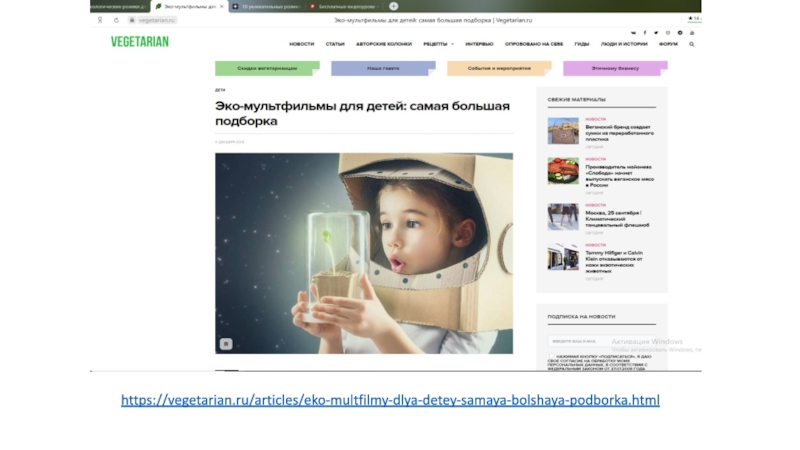Screen dimensions: 800x450
Task: Open the Facebook social icon
Action: click(x=644, y=33)
